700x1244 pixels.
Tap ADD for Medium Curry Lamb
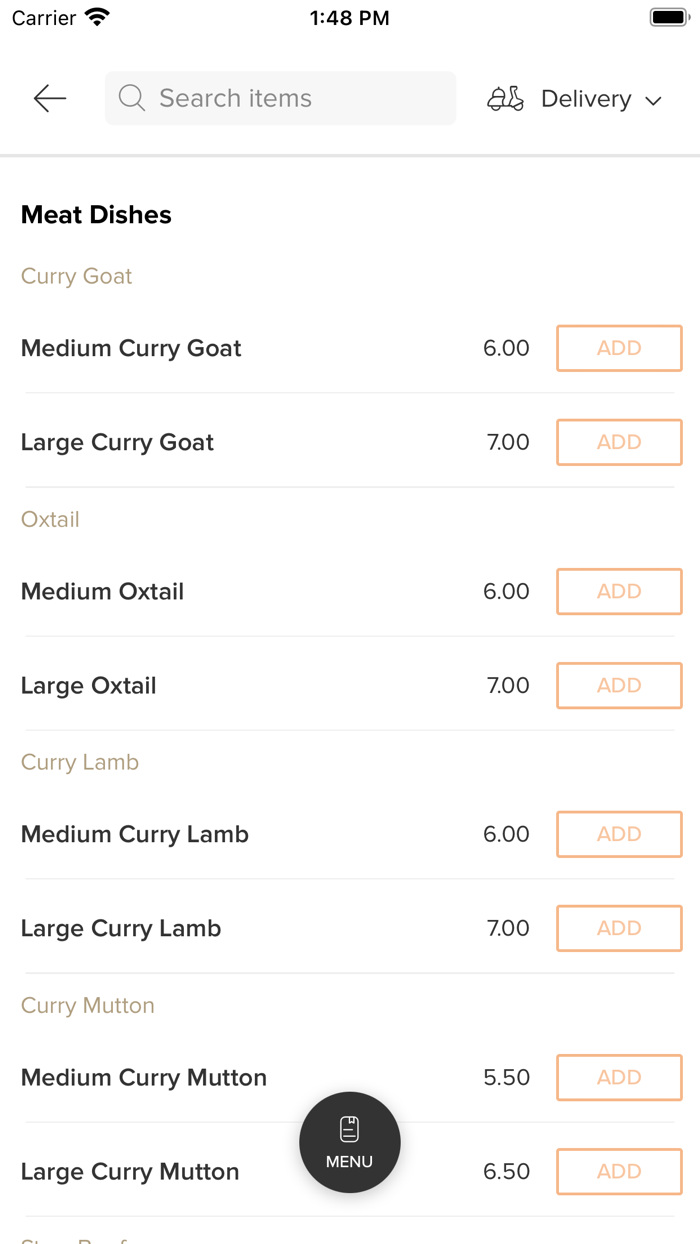pyautogui.click(x=619, y=834)
